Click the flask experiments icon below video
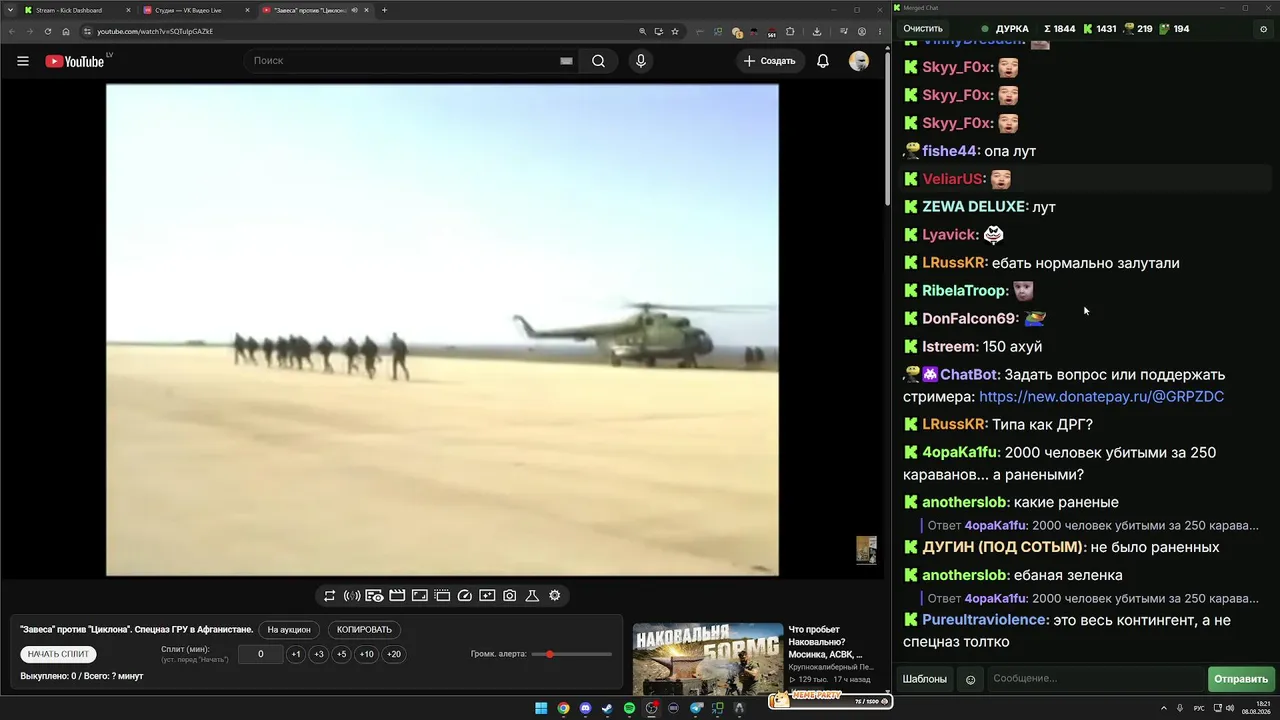The image size is (1280, 720). 532,596
